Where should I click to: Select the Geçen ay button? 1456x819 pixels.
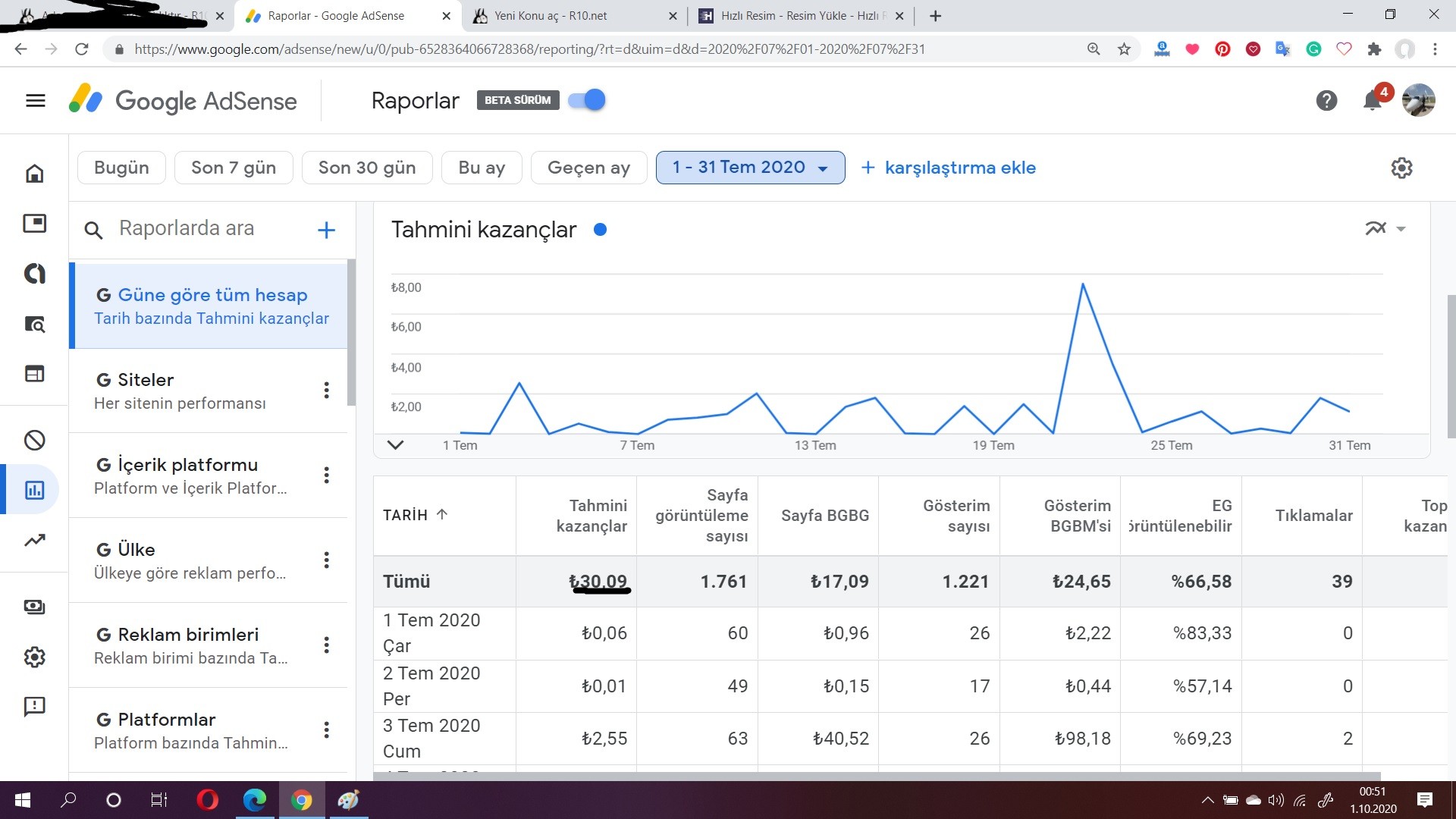[588, 168]
